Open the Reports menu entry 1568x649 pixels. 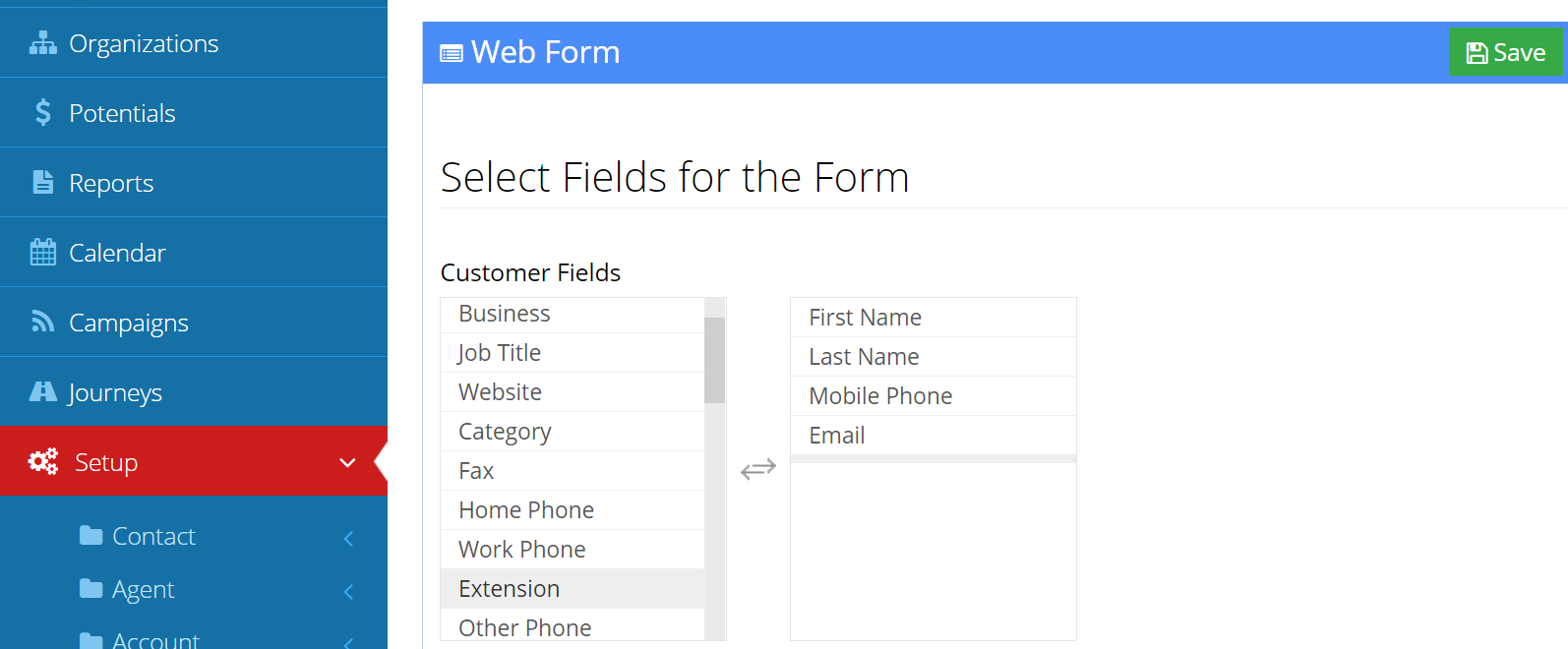click(x=110, y=181)
